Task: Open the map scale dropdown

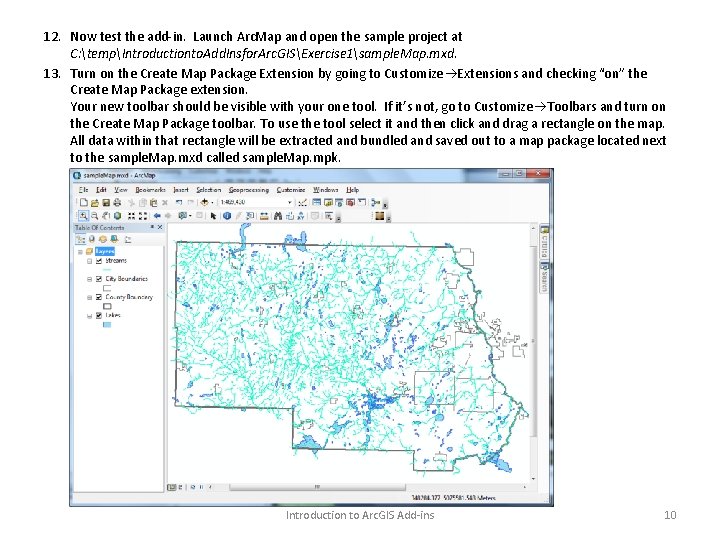Action: [x=290, y=202]
